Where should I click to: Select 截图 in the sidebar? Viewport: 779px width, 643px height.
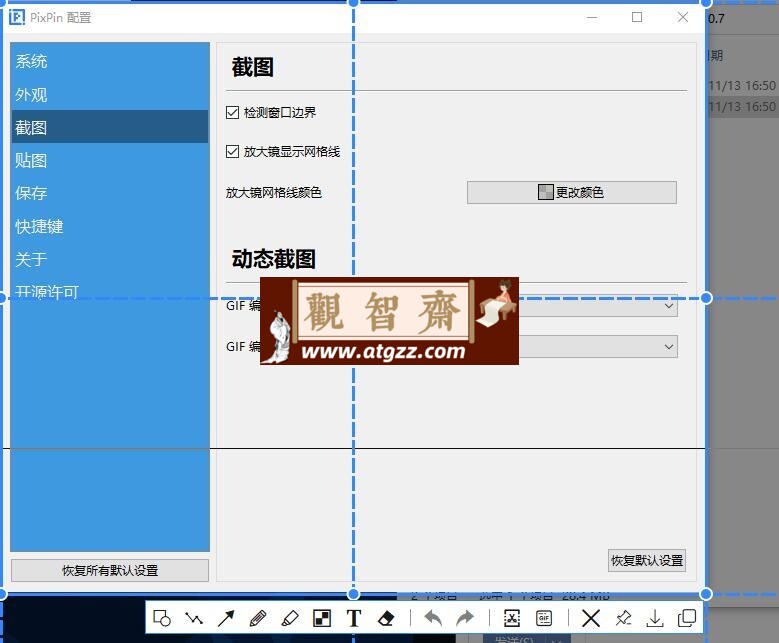(110, 127)
